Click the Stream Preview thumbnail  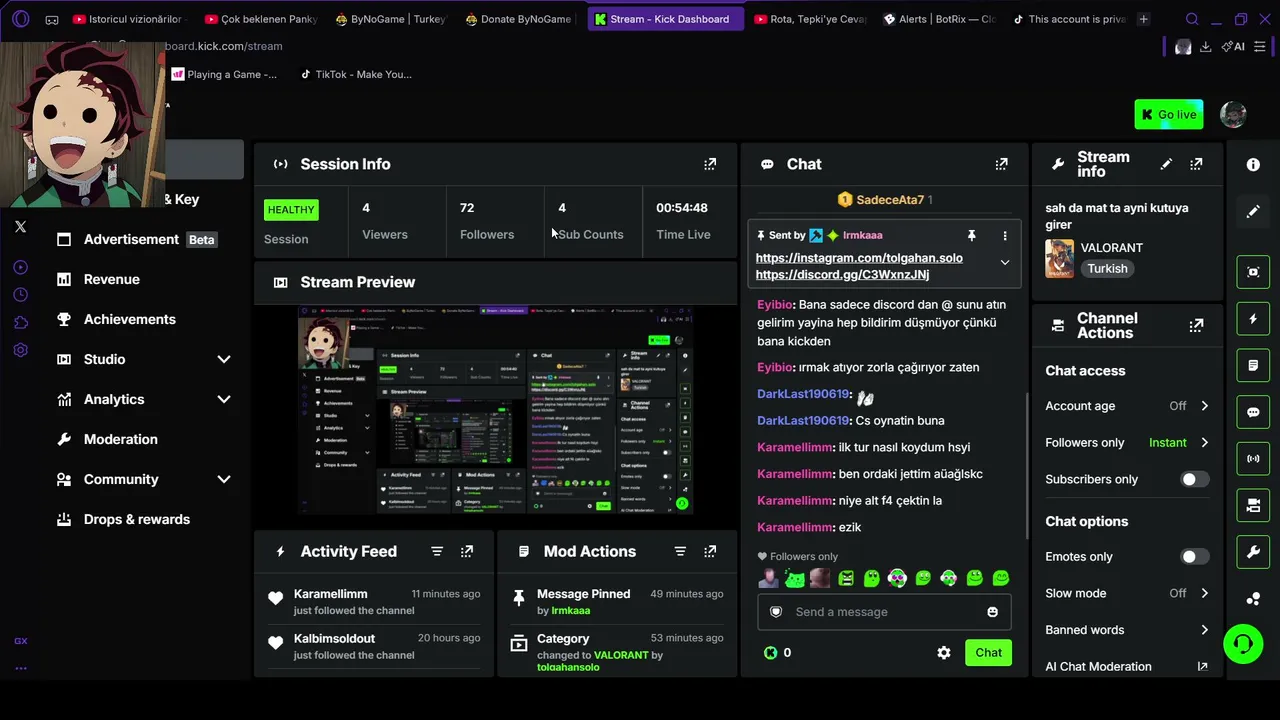pos(495,410)
